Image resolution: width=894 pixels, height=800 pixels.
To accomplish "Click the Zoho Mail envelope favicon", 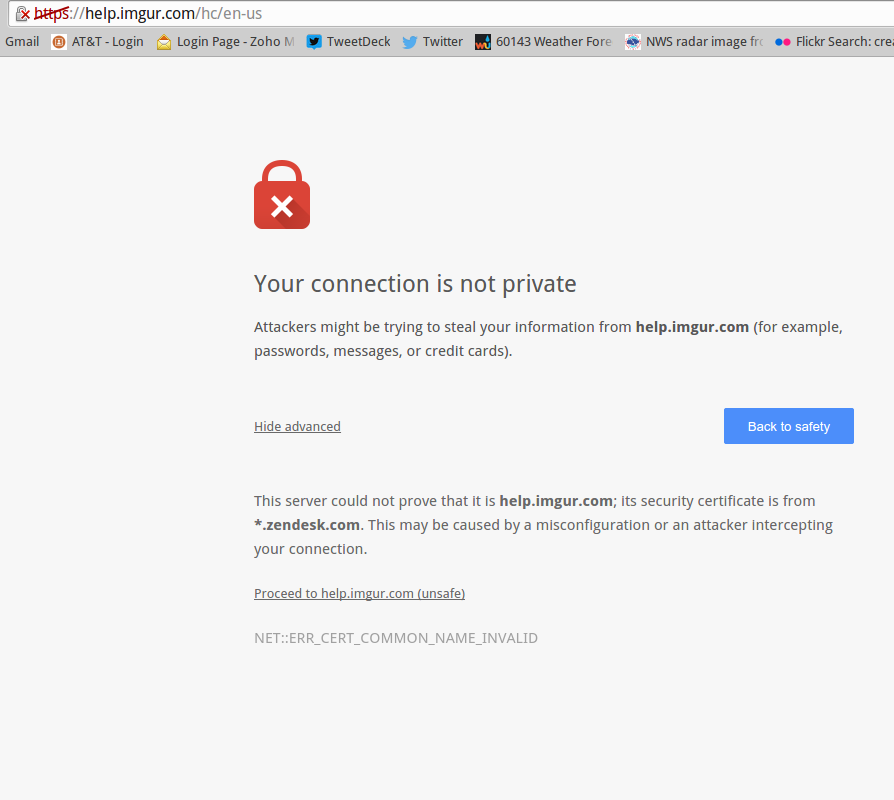I will [x=164, y=42].
